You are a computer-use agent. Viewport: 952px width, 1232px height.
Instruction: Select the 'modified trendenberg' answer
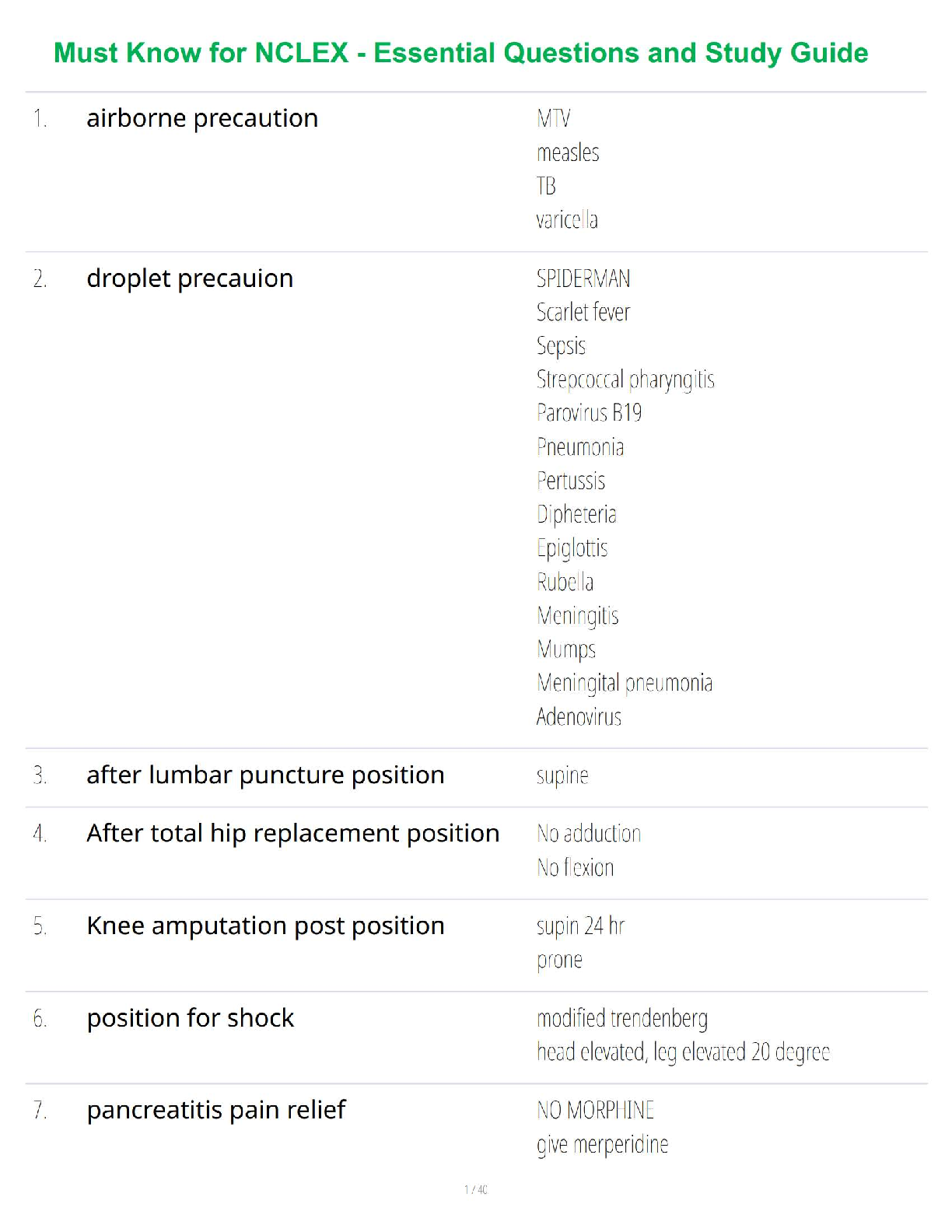click(x=622, y=1019)
